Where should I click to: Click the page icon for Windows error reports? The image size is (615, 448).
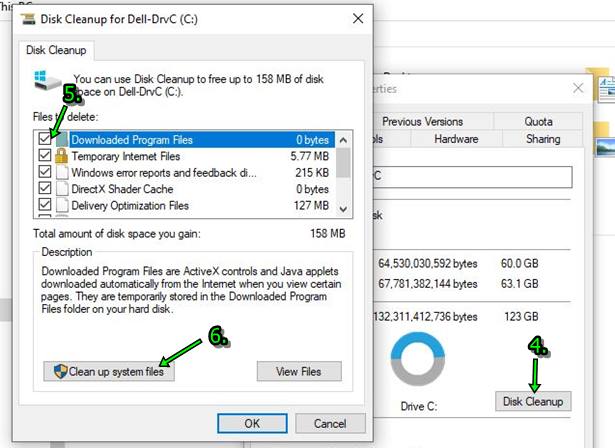tap(62, 173)
